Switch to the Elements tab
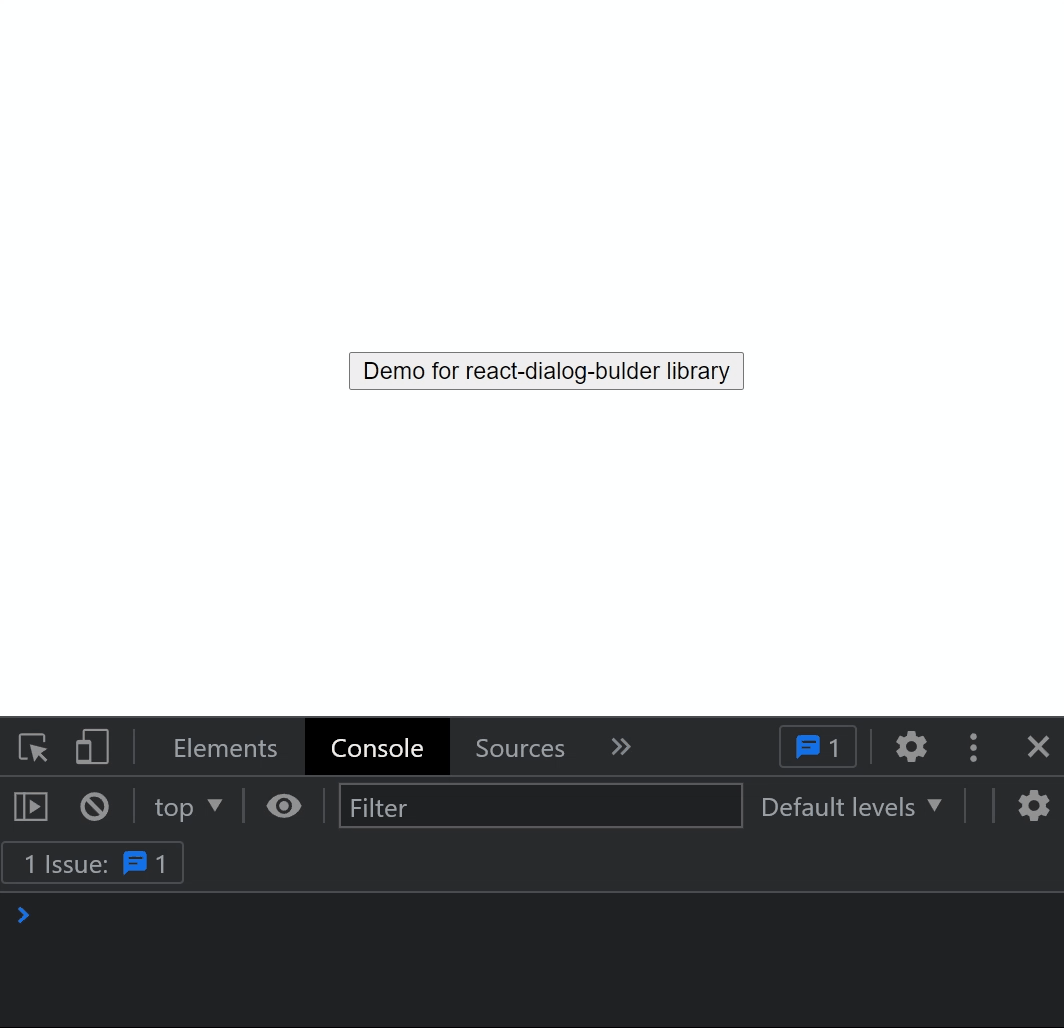 tap(225, 748)
